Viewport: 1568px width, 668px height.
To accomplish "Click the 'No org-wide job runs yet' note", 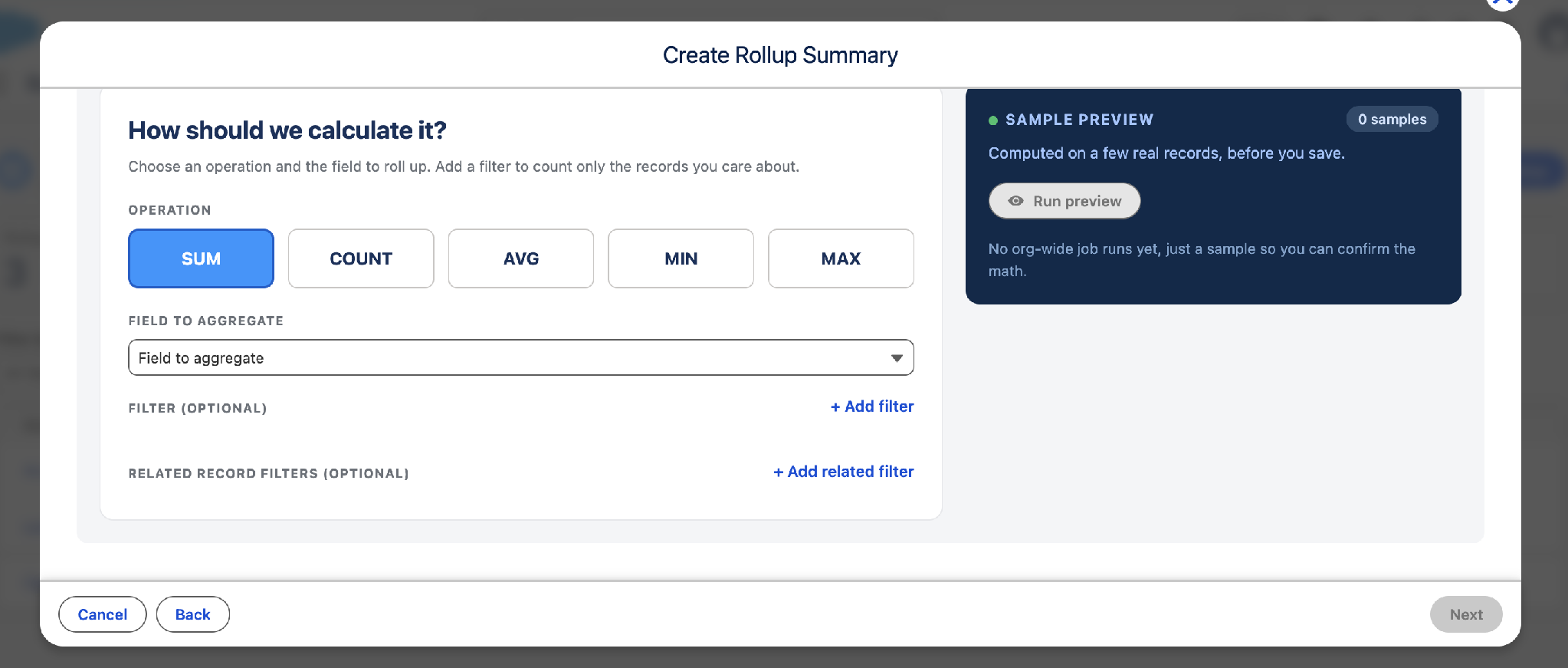I will click(x=1202, y=260).
